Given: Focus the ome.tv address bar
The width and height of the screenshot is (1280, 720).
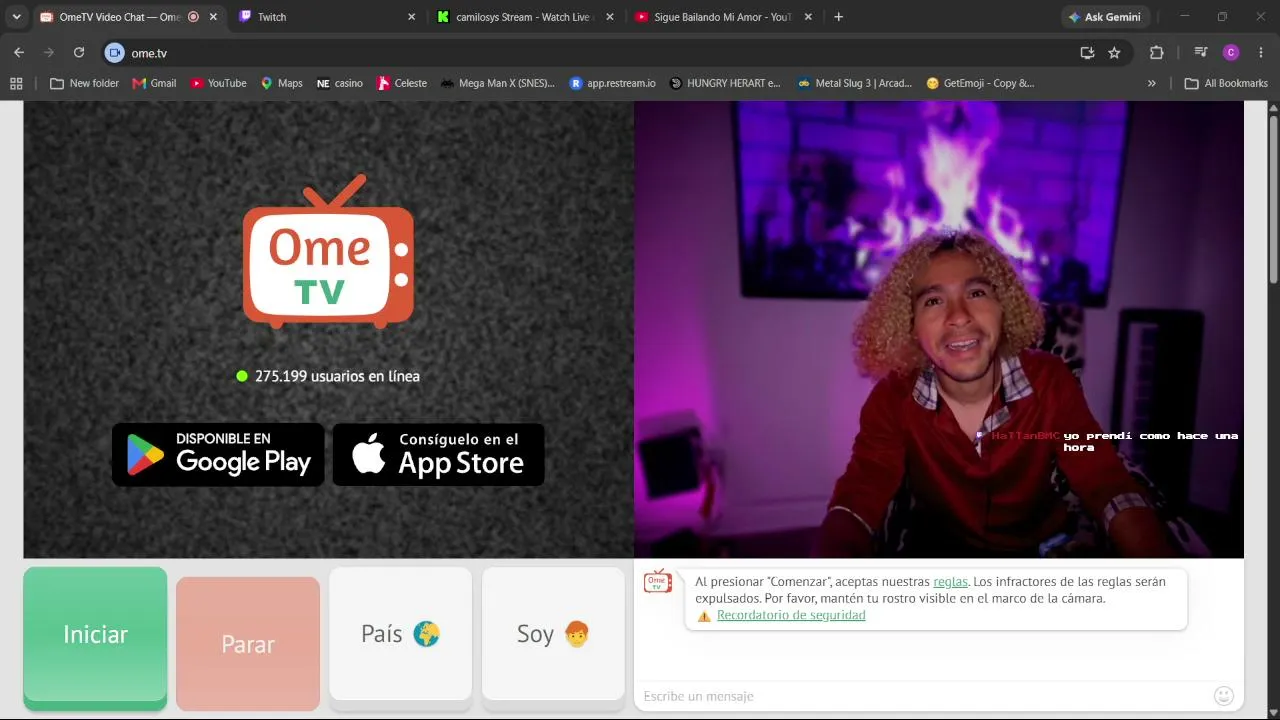Looking at the screenshot, I should pos(600,53).
